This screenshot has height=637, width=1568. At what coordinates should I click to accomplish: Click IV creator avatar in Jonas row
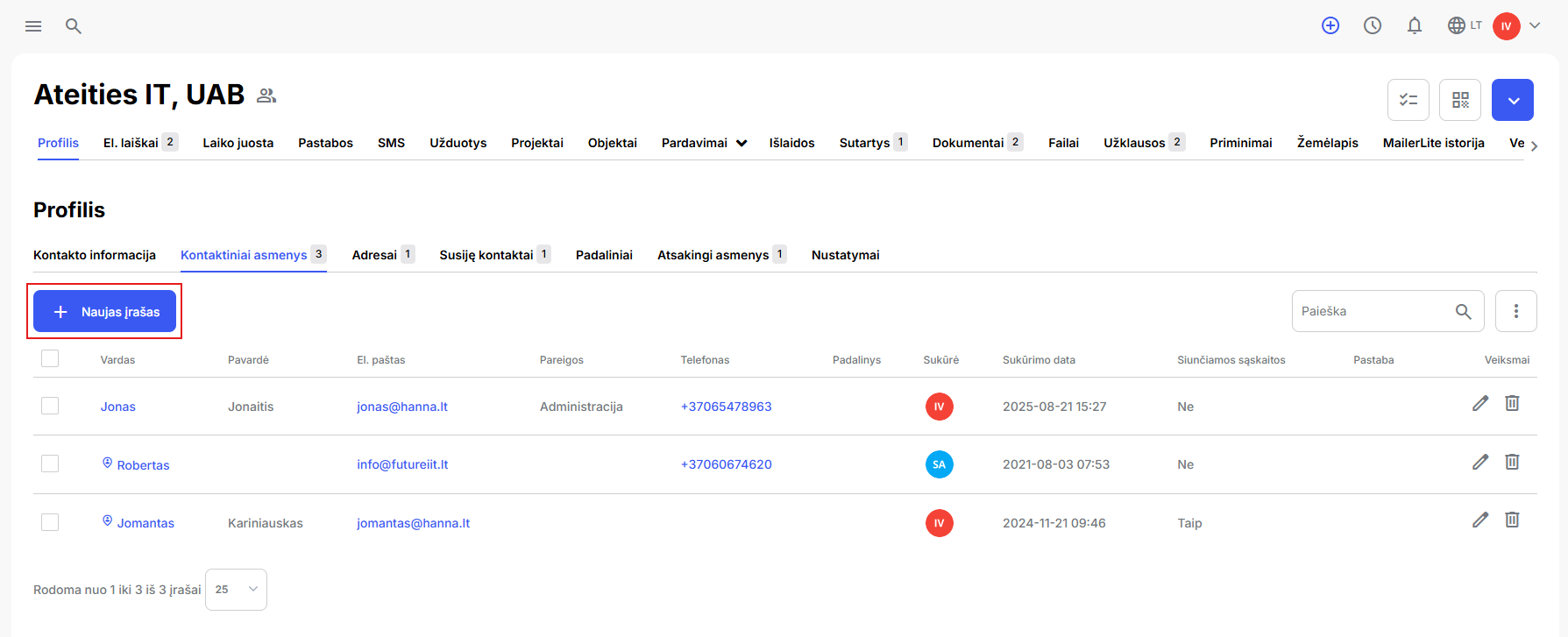940,407
